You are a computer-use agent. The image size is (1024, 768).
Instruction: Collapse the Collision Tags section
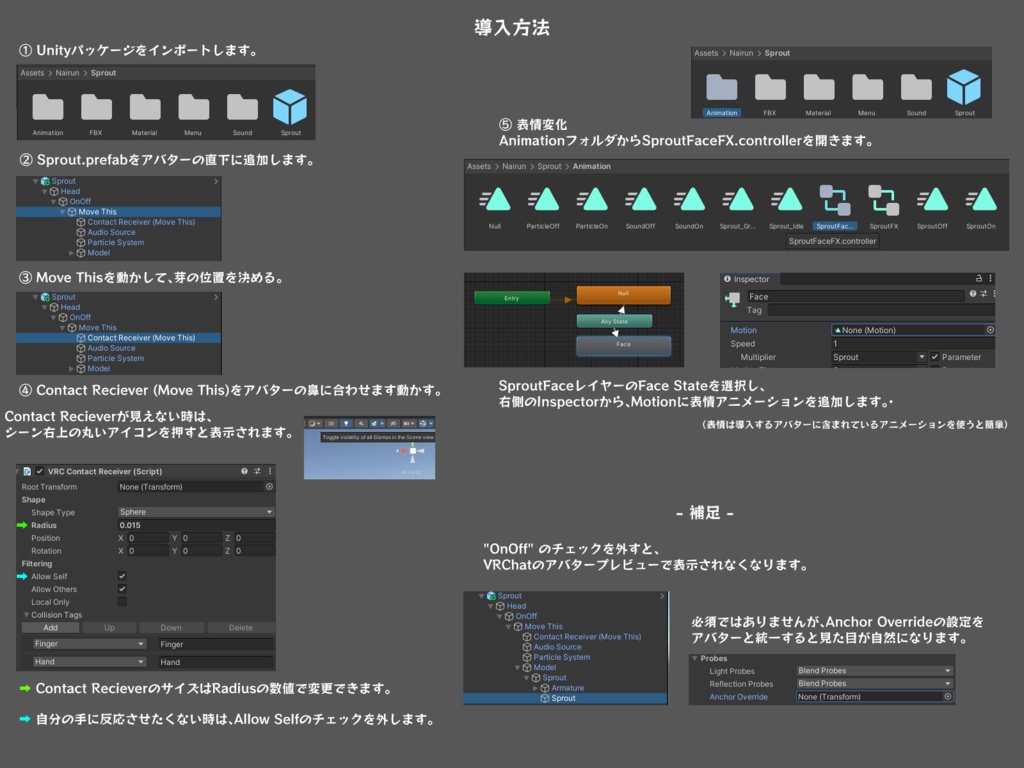[27, 615]
